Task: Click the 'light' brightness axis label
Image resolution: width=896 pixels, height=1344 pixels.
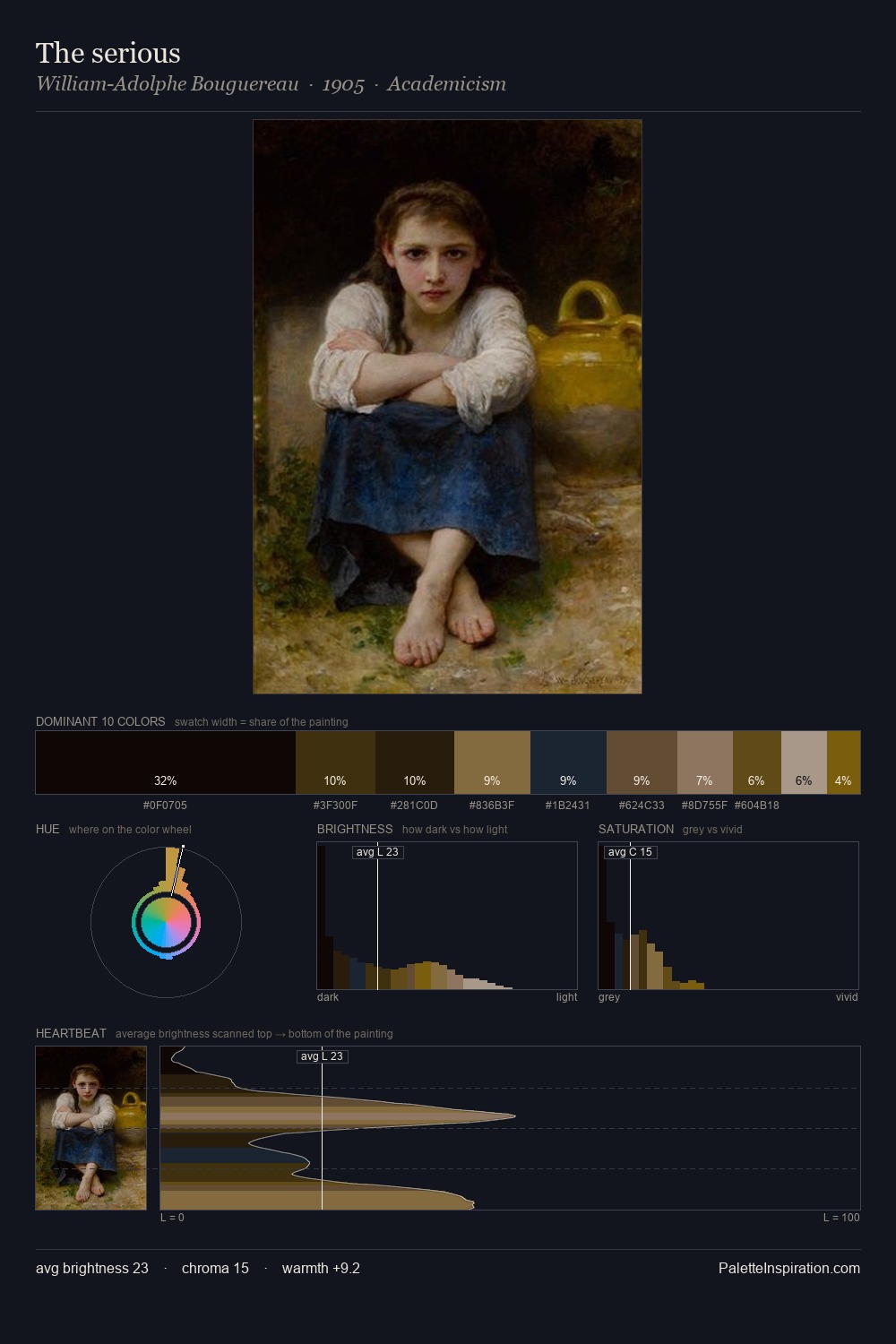Action: pos(566,996)
